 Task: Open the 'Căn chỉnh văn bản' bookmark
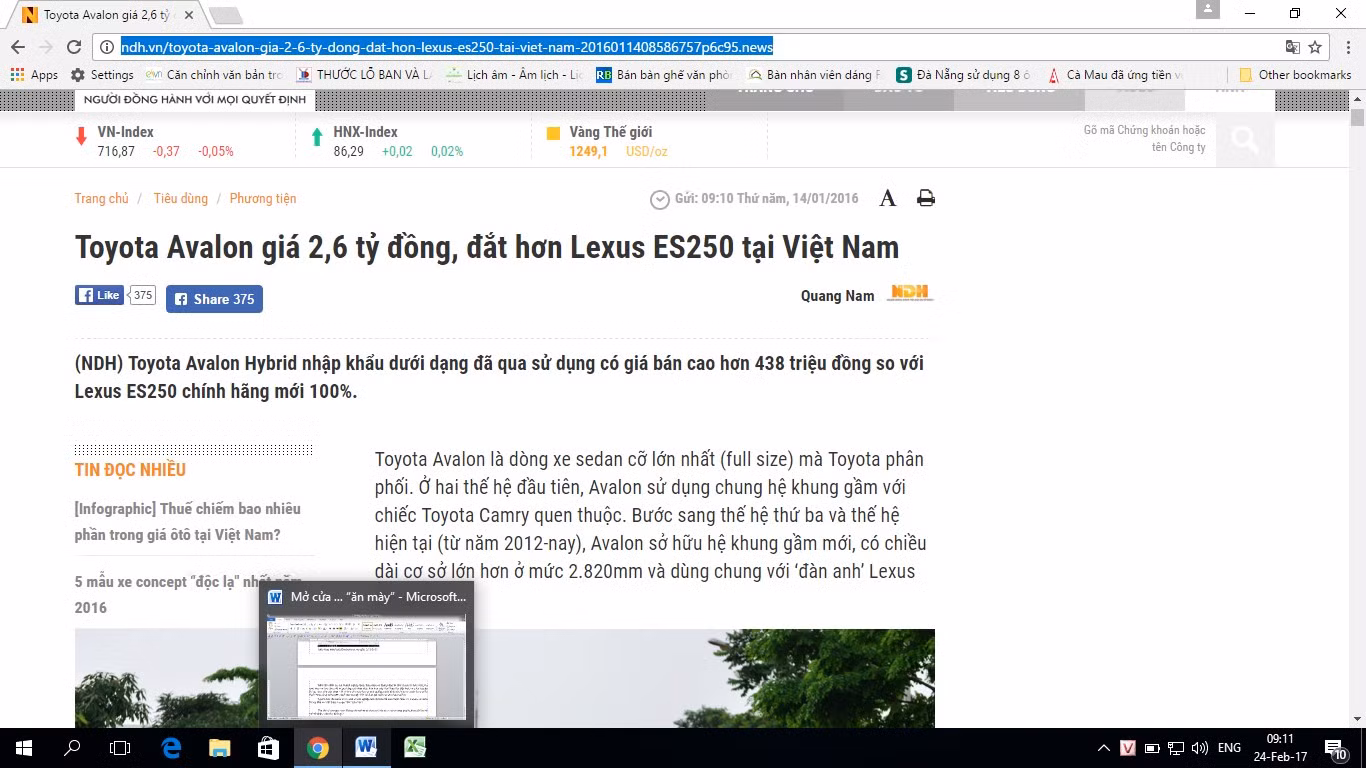215,75
